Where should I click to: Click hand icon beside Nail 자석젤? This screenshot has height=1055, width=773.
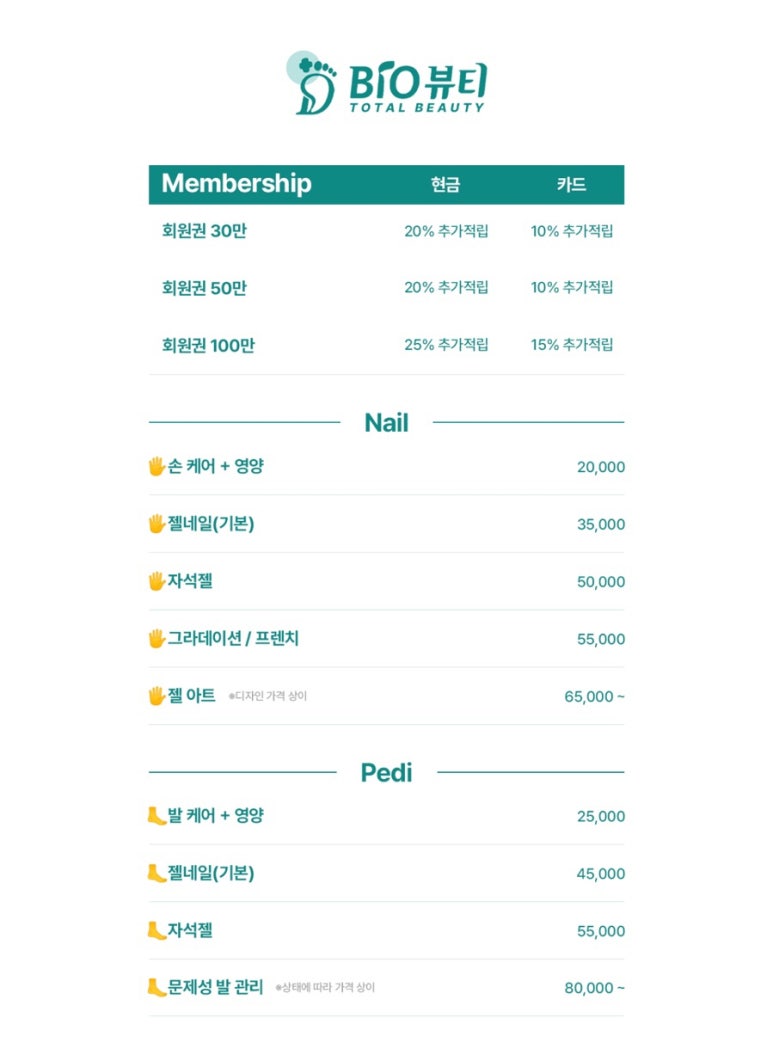pos(157,581)
